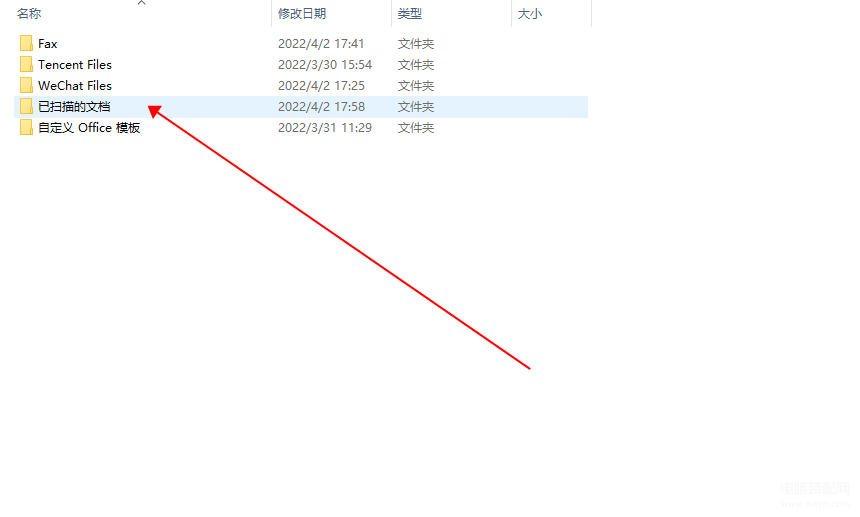Click the 已扫描的文档 folder name
This screenshot has width=860, height=517.
[x=74, y=106]
